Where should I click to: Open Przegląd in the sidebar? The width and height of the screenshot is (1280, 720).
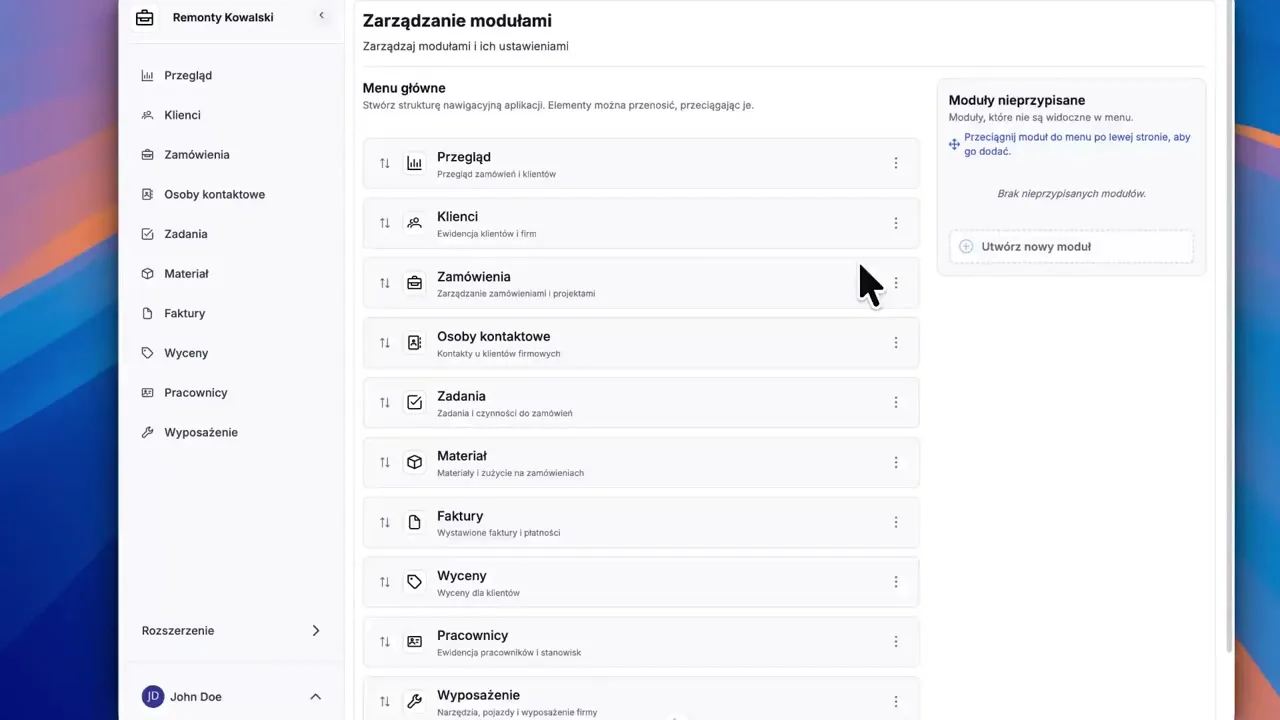(x=187, y=75)
